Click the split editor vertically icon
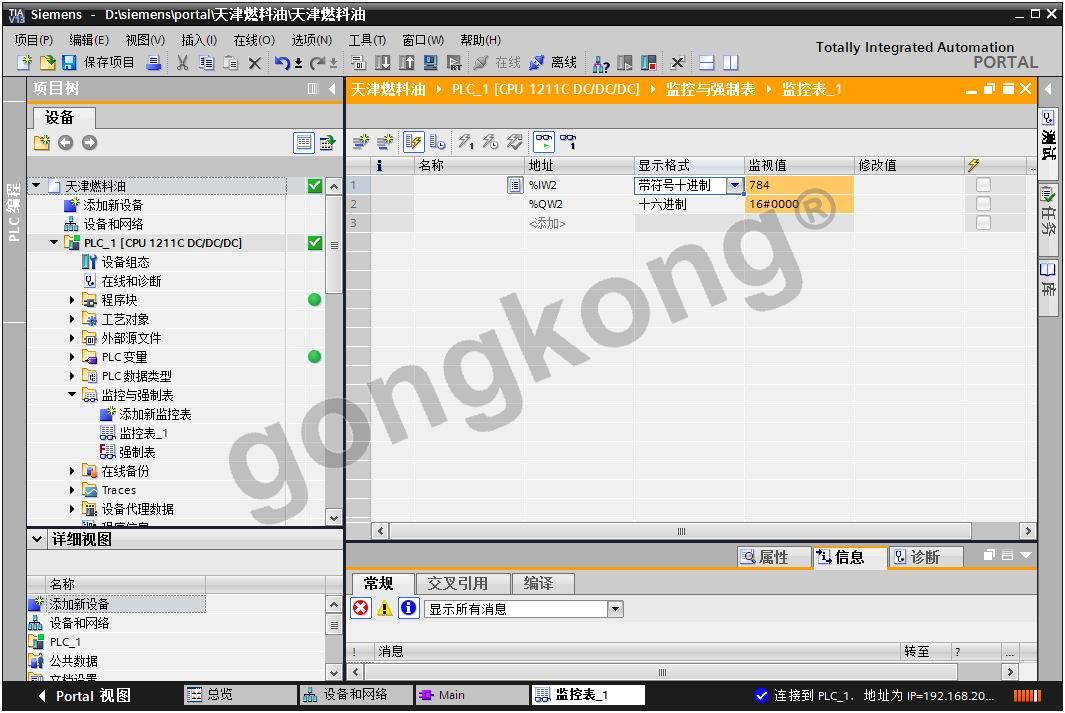Screen dimensions: 1065x713 click(x=730, y=63)
